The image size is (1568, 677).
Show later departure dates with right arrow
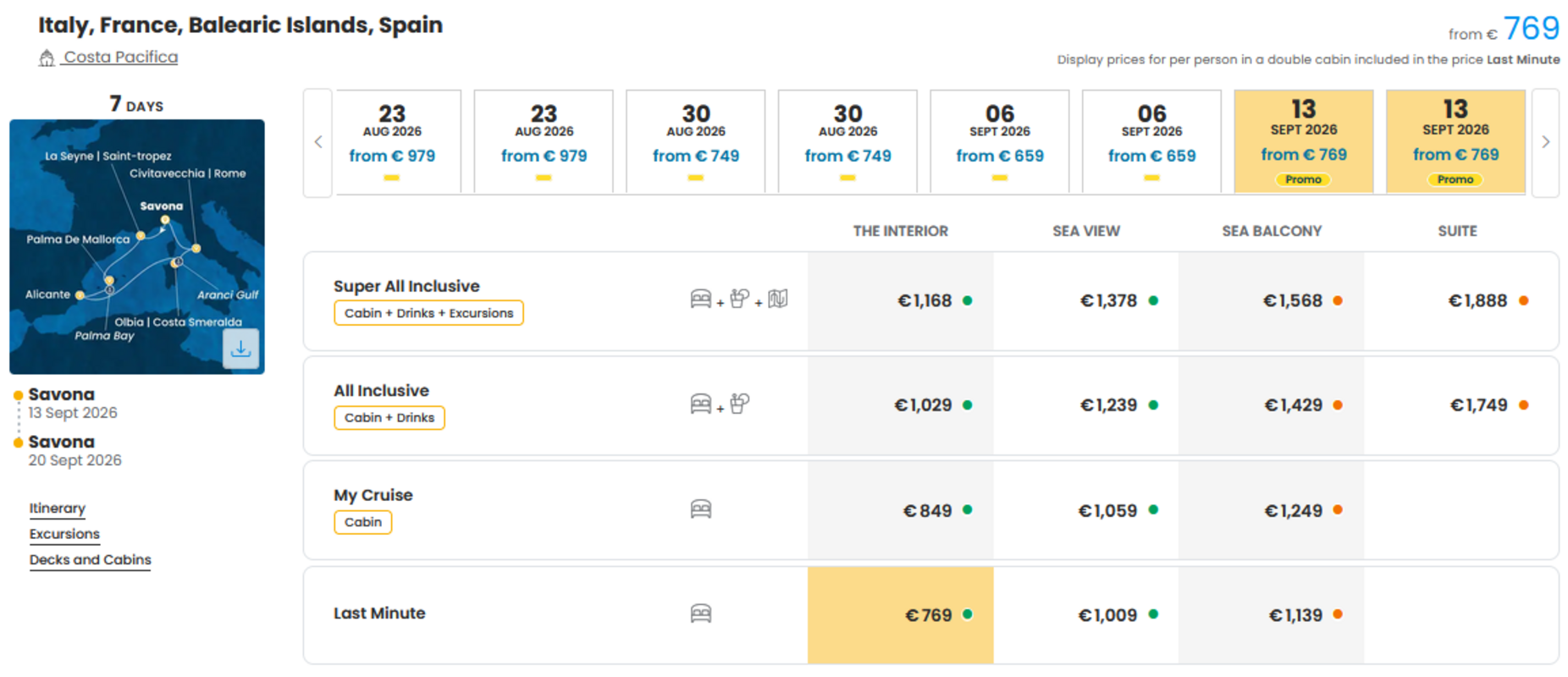tap(1545, 142)
